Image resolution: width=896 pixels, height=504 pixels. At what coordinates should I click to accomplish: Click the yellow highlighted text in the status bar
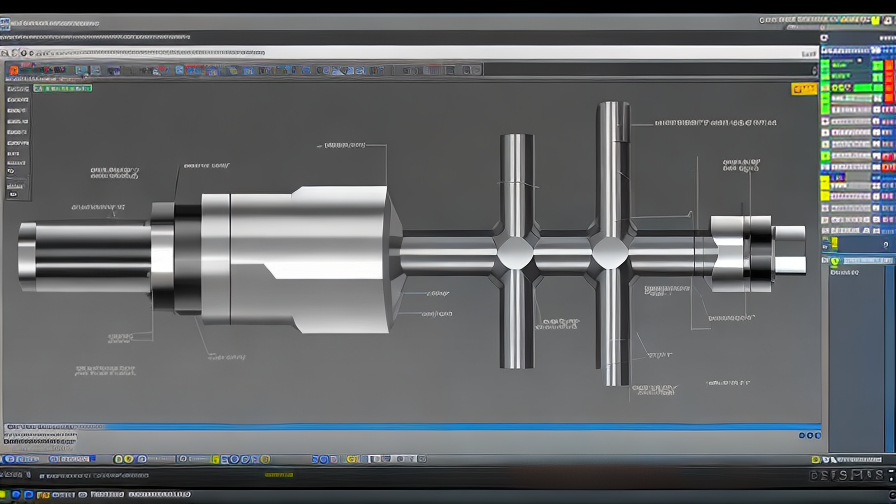[279, 475]
